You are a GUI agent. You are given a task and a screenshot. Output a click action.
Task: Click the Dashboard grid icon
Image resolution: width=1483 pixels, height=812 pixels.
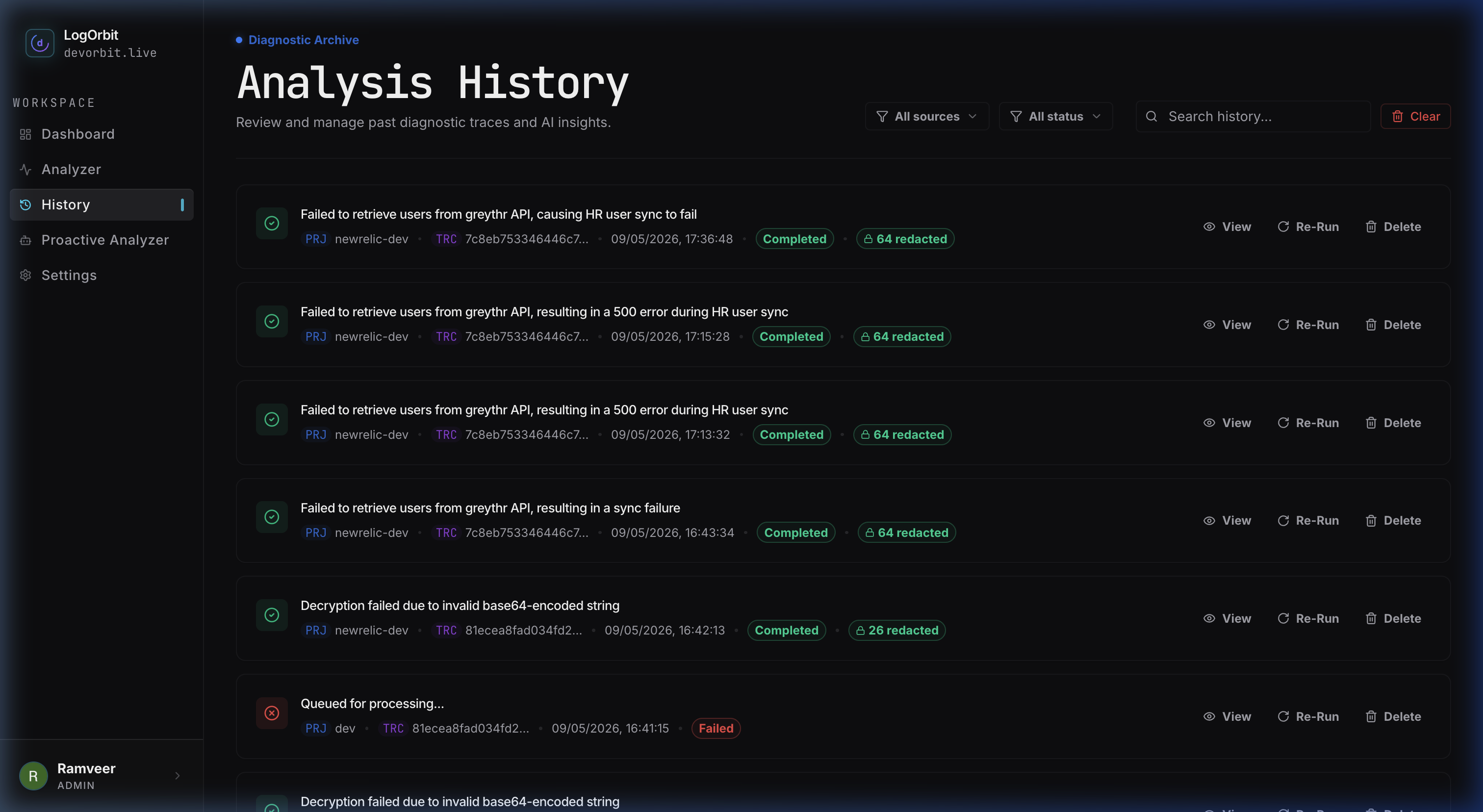tap(26, 134)
